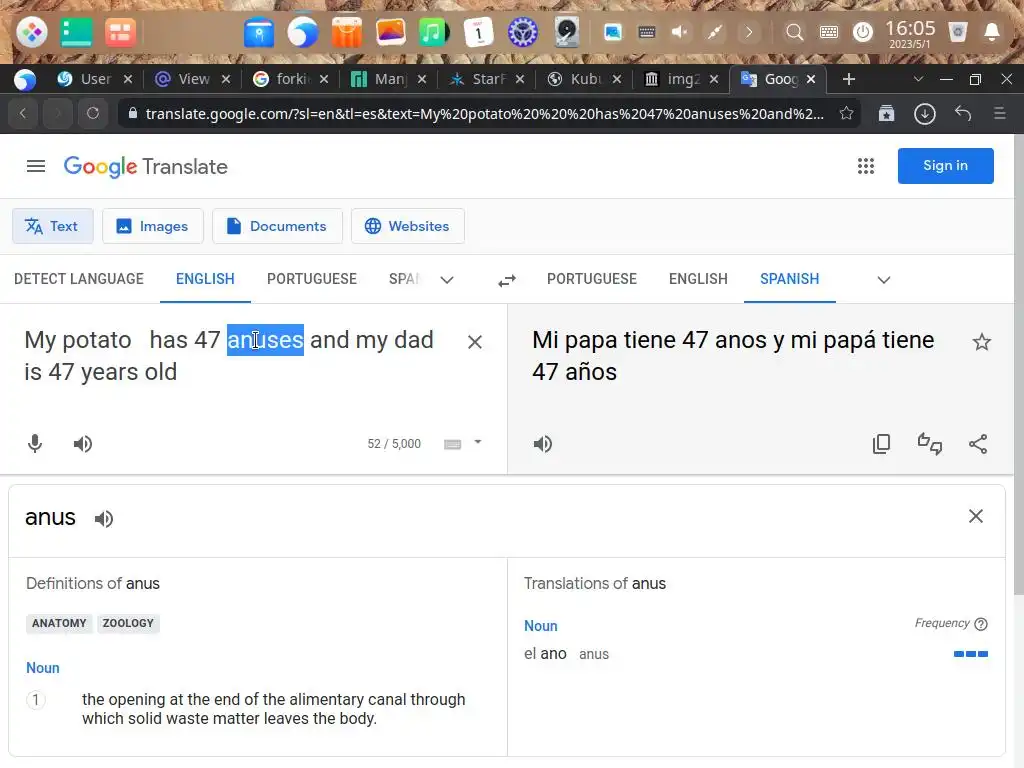Open desktop search magnifier
Viewport: 1024px width, 768px height.
coord(794,31)
